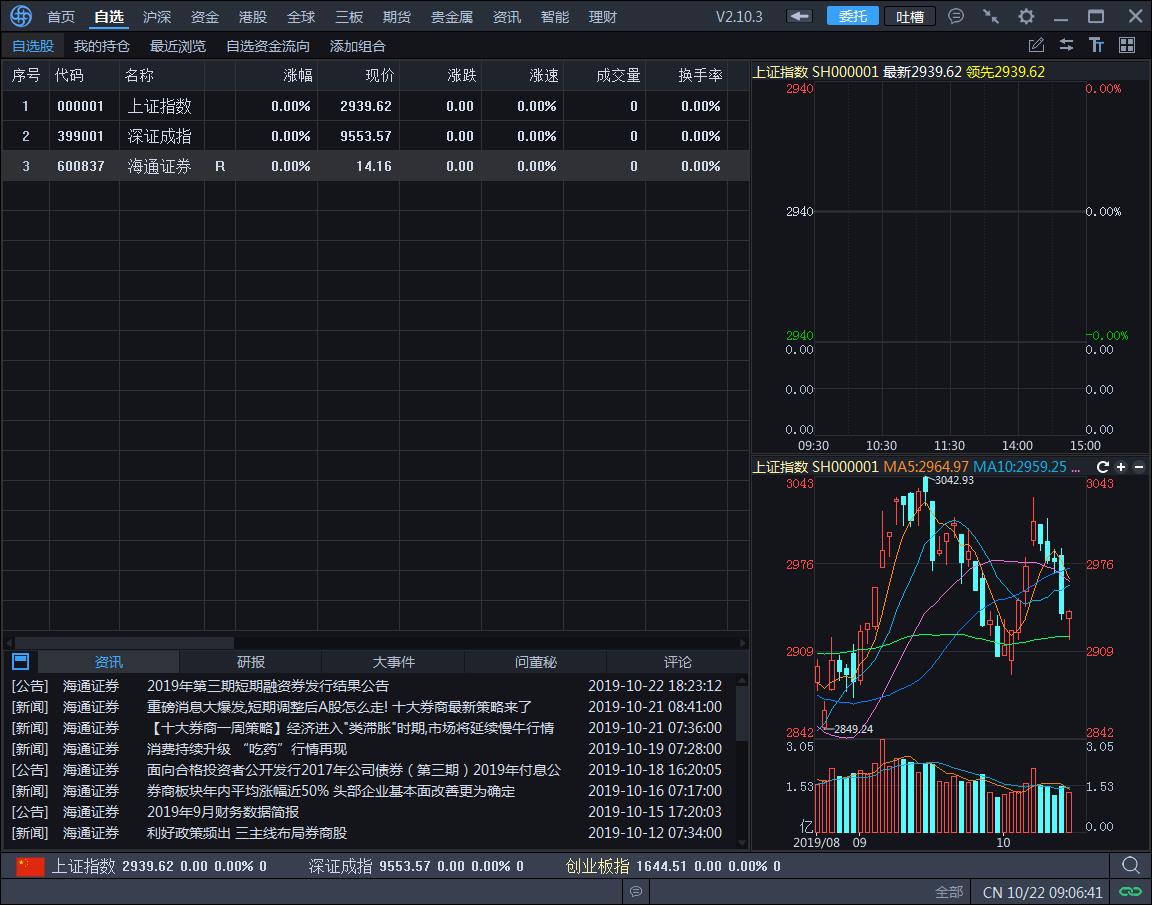1152x905 pixels.
Task: Zoom out K-line chart with minus icon
Action: 1138,467
